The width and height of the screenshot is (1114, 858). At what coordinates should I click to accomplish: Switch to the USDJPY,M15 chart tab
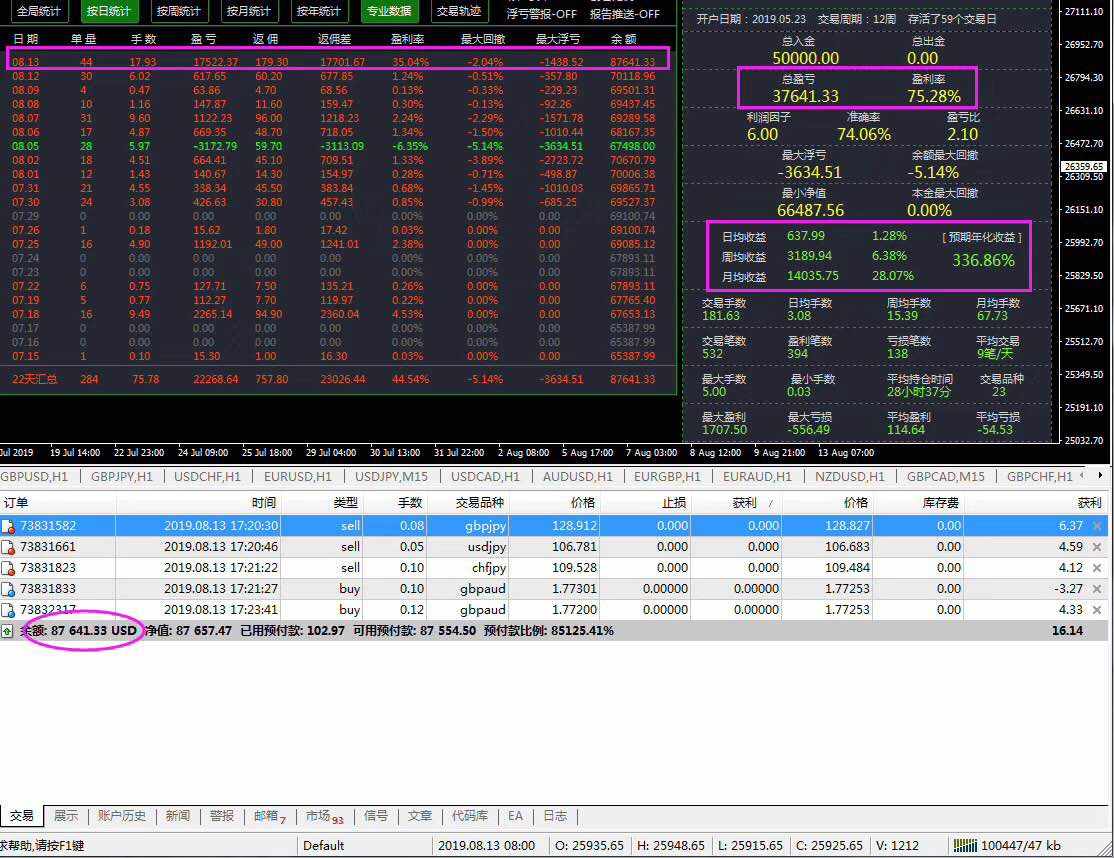(x=391, y=477)
